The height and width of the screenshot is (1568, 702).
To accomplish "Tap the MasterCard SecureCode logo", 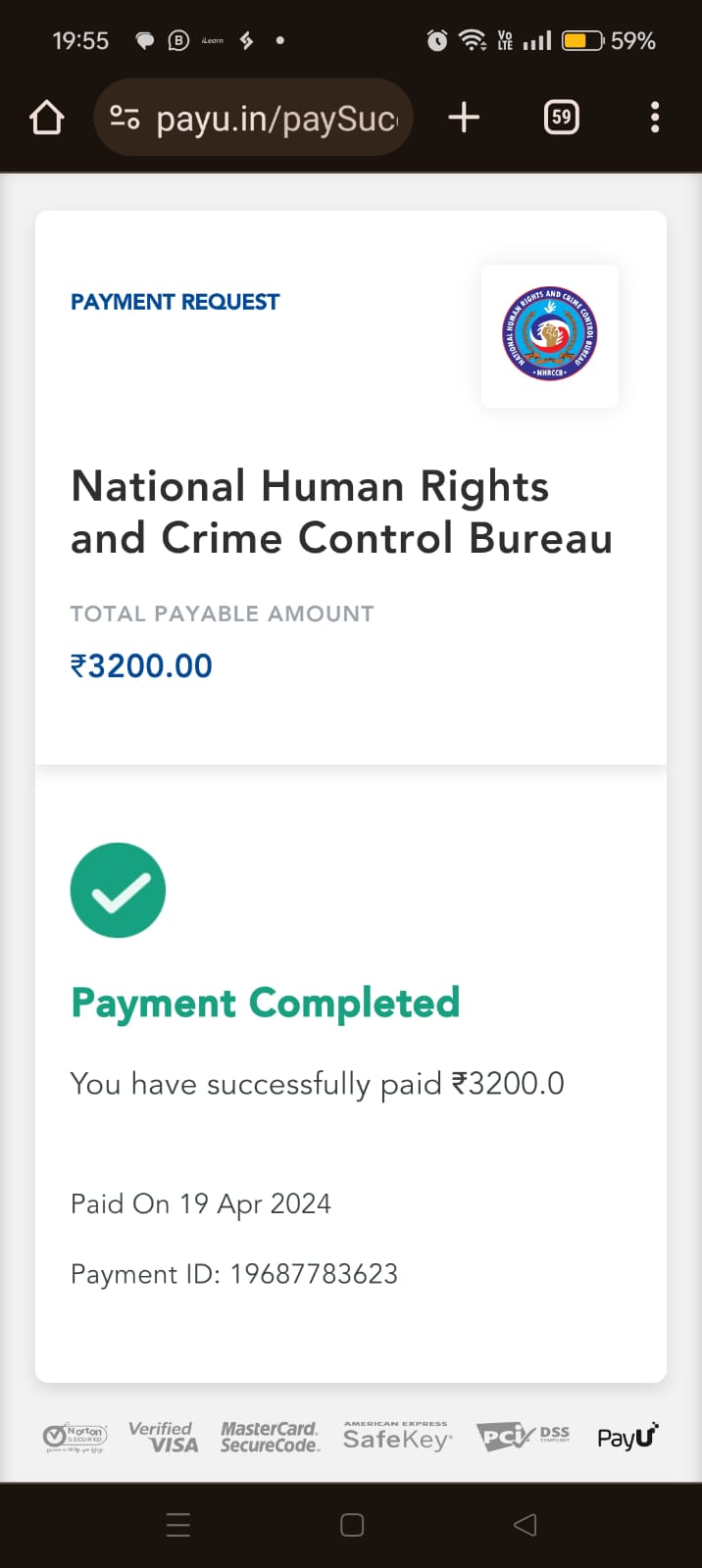I will pos(270,1437).
